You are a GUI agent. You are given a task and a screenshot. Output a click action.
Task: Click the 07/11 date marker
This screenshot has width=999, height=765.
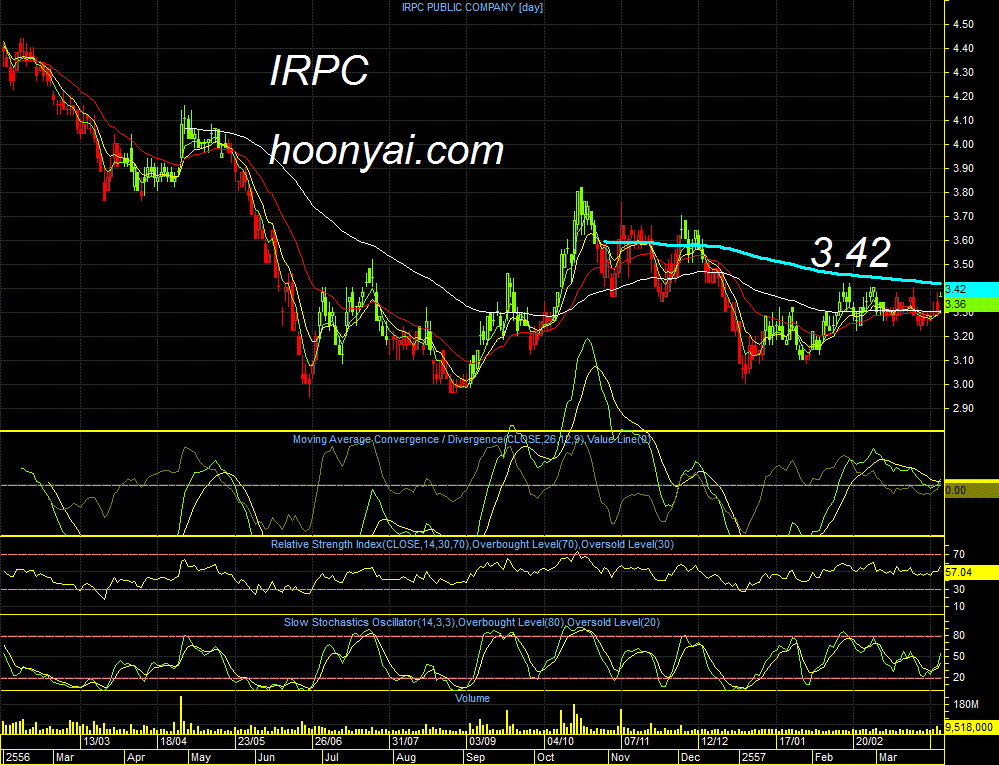[x=637, y=741]
